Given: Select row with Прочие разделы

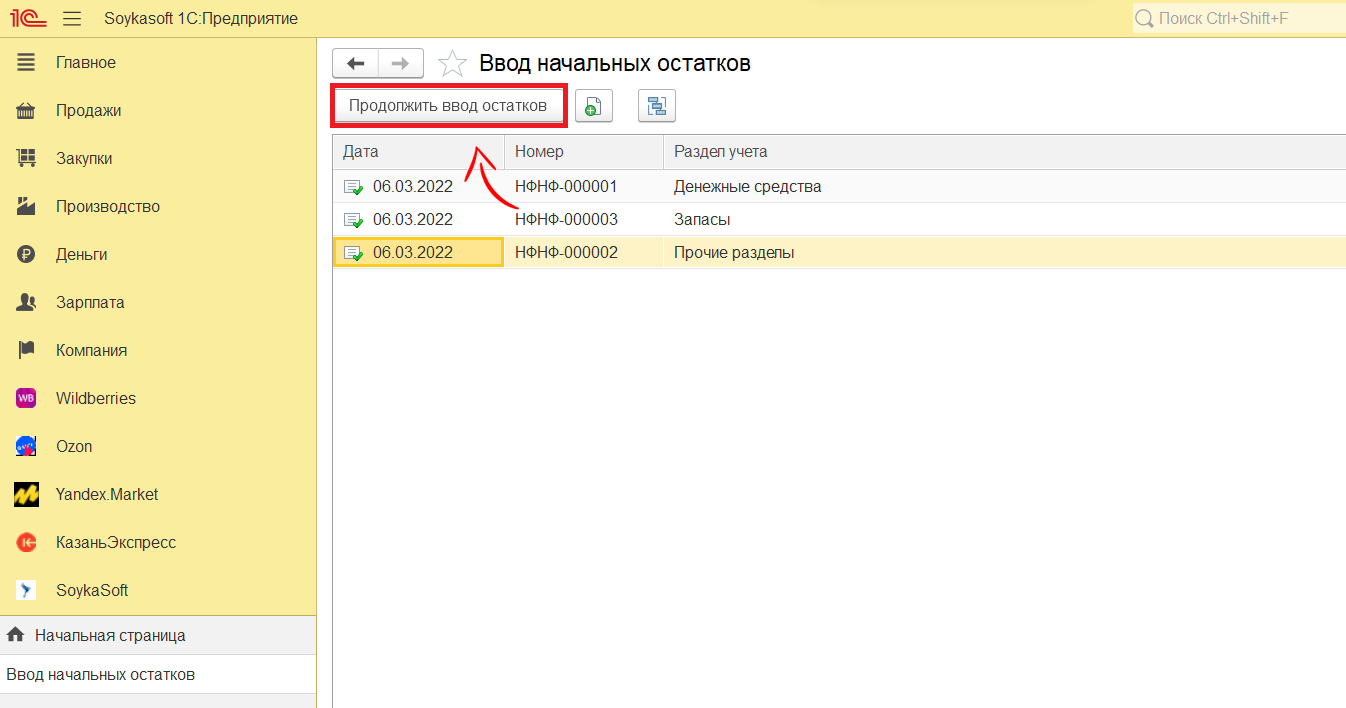Looking at the screenshot, I should coord(839,252).
